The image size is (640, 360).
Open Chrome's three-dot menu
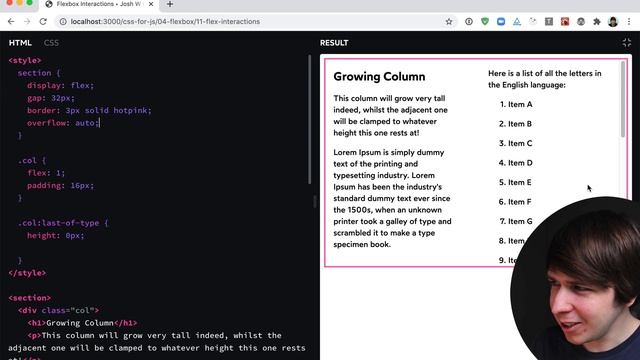click(629, 22)
